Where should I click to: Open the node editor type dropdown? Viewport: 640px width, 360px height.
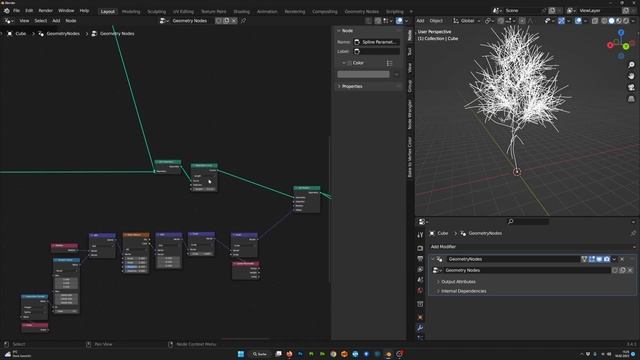tap(9, 20)
